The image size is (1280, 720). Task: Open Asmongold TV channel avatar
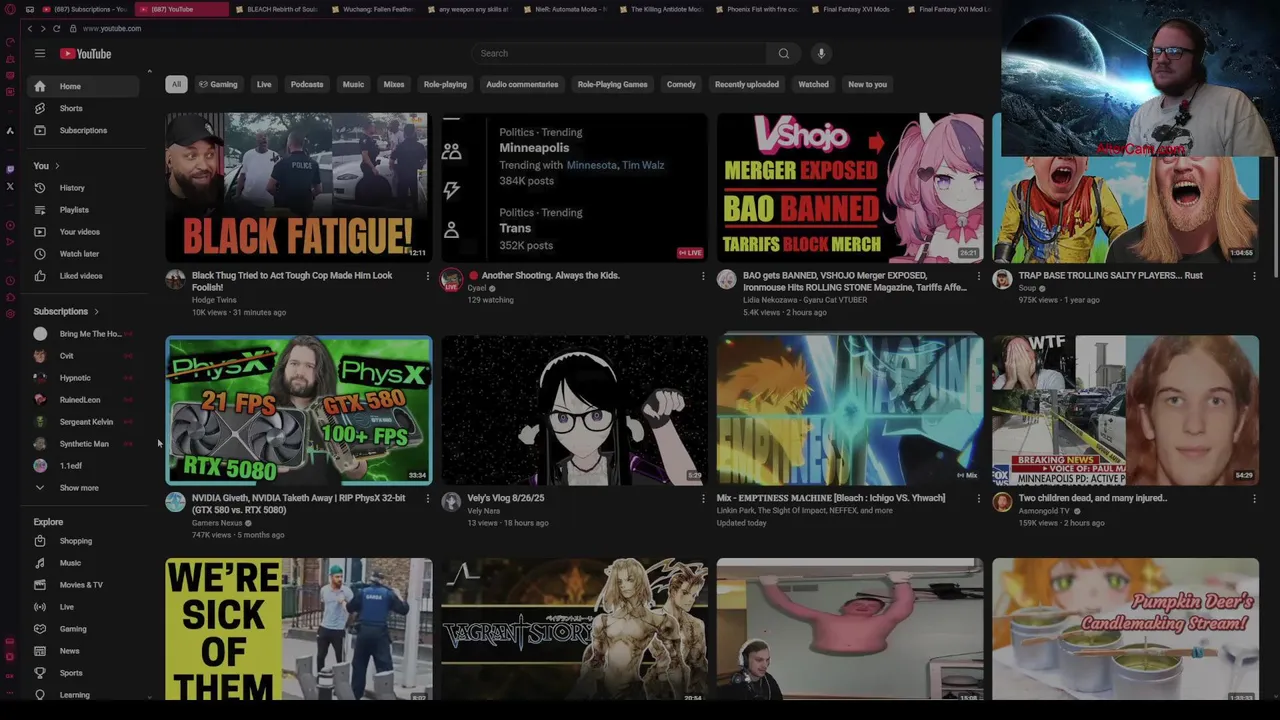pos(1002,502)
